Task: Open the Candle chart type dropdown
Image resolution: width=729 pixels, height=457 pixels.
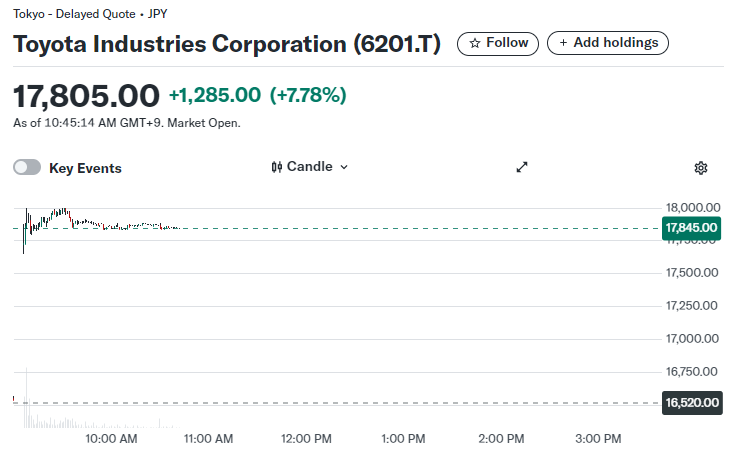Action: pyautogui.click(x=309, y=167)
